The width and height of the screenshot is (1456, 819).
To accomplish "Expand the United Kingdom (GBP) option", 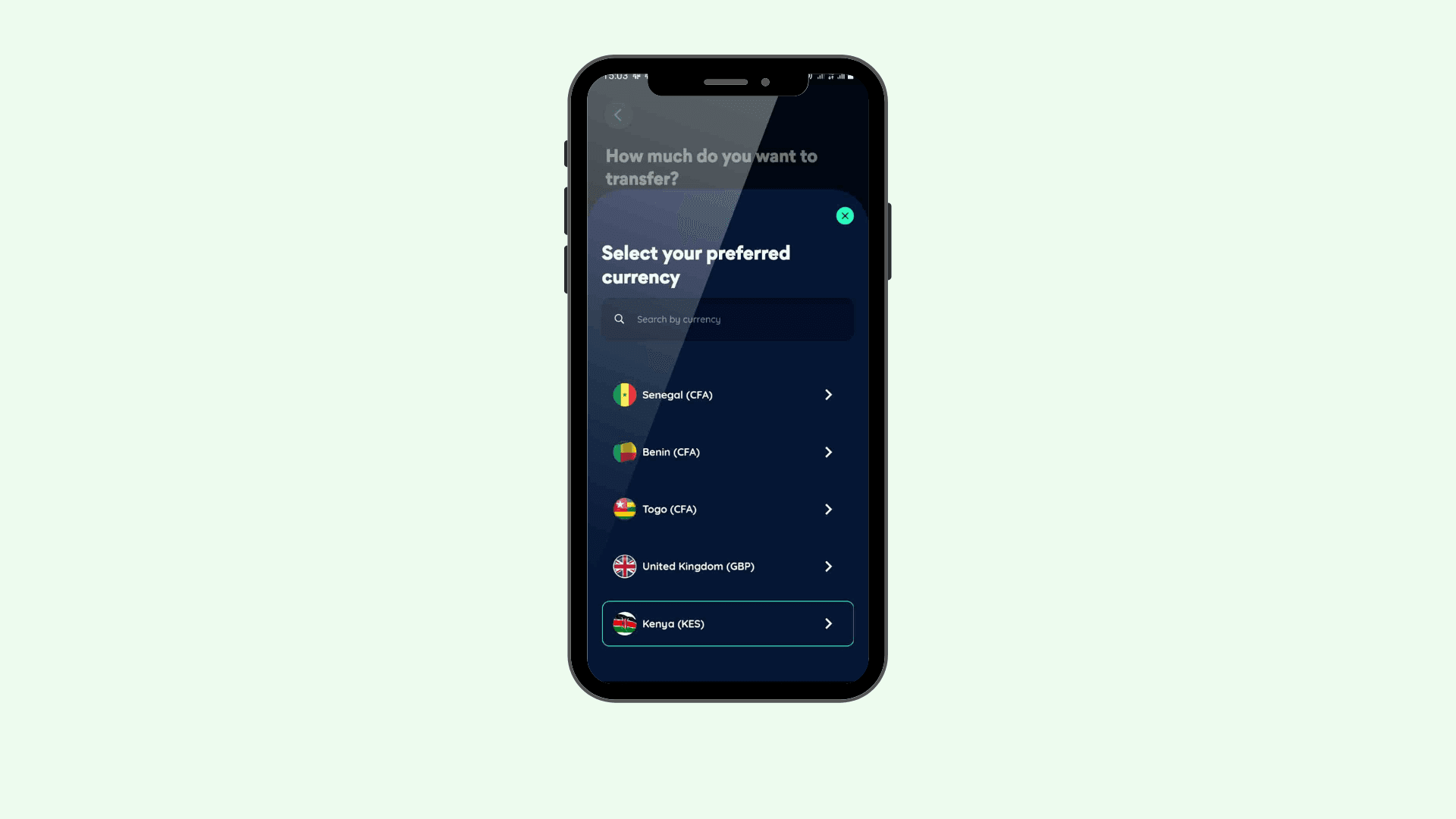I will click(x=828, y=566).
